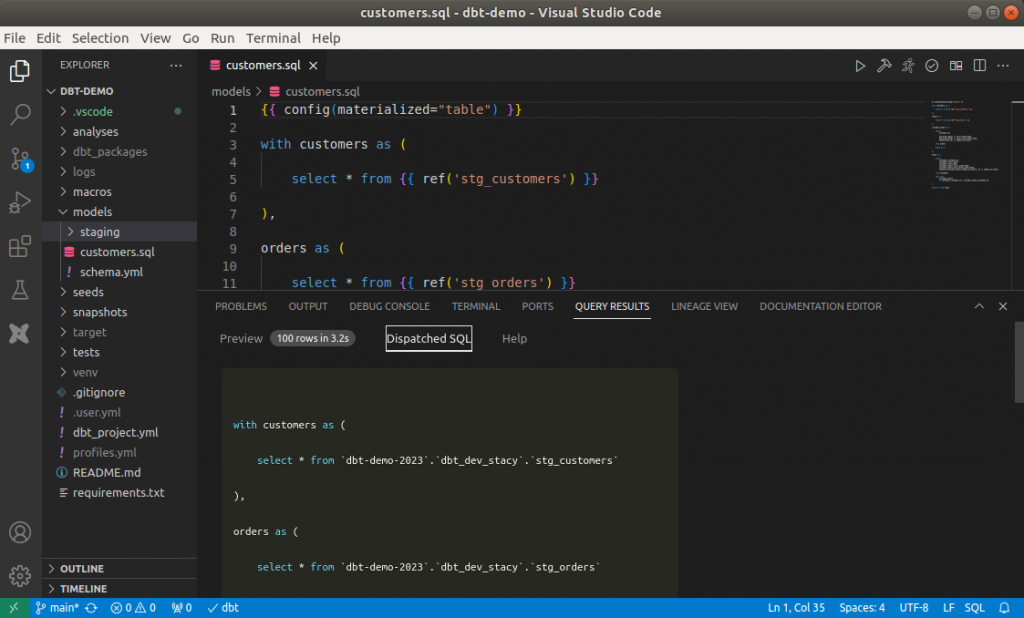Open Explorer Views and More Actions ellipsis

coord(176,65)
